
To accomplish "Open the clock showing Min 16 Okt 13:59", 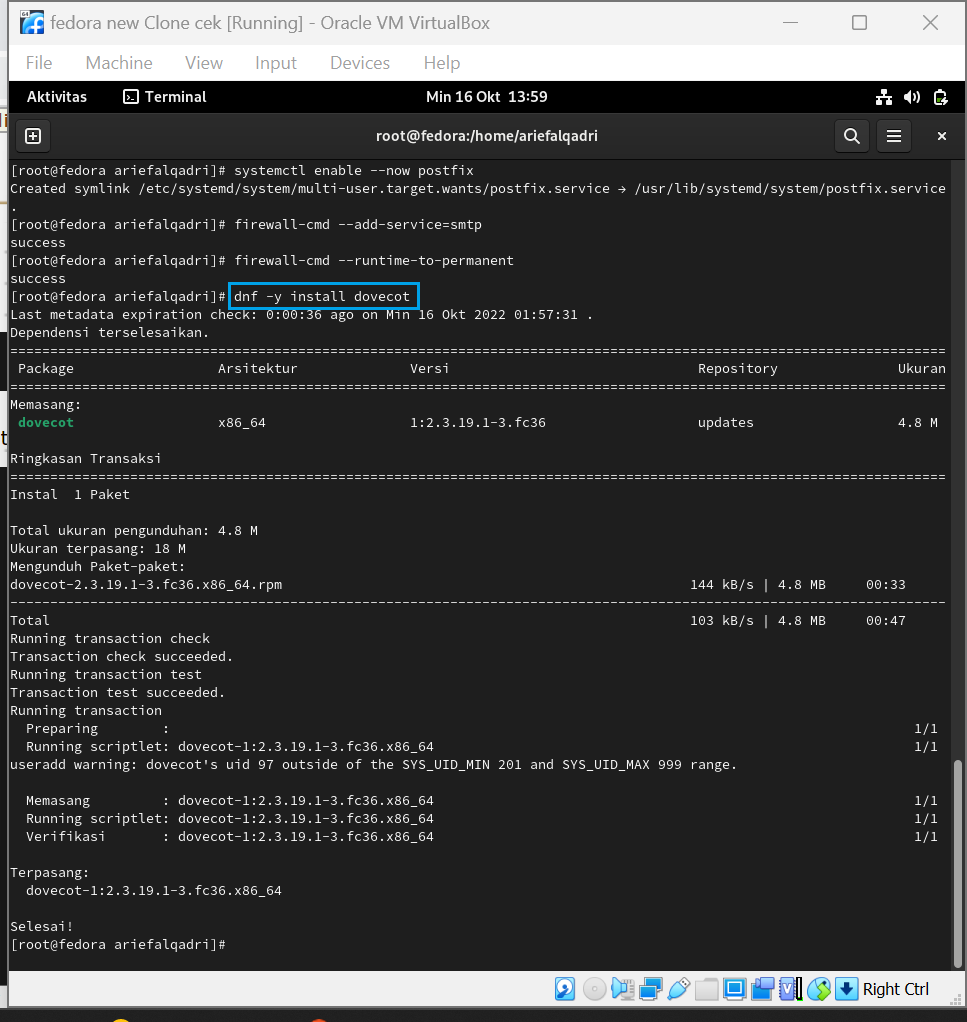I will point(487,97).
